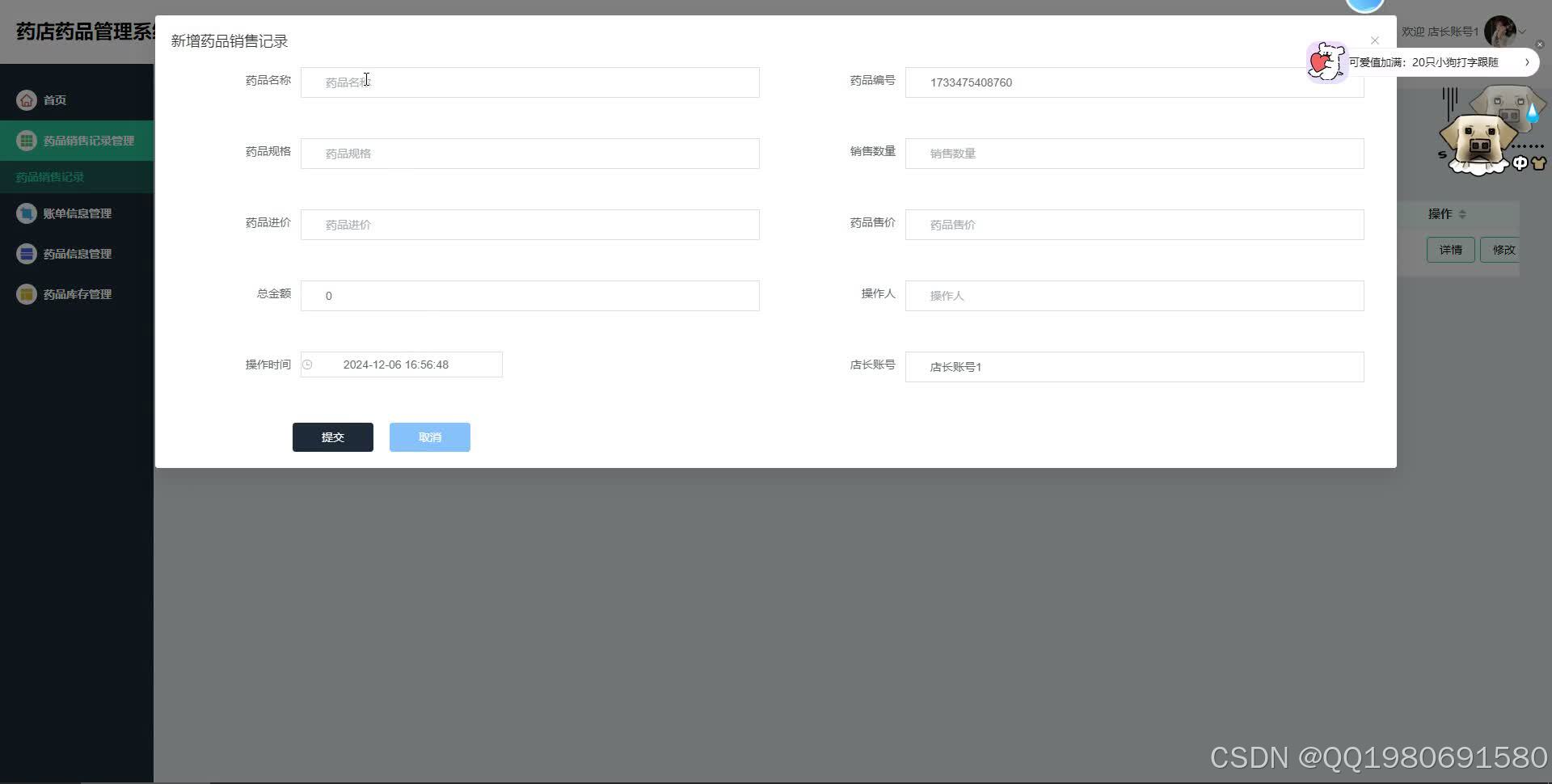Click the 操作 column header
The height and width of the screenshot is (784, 1552).
point(1440,214)
